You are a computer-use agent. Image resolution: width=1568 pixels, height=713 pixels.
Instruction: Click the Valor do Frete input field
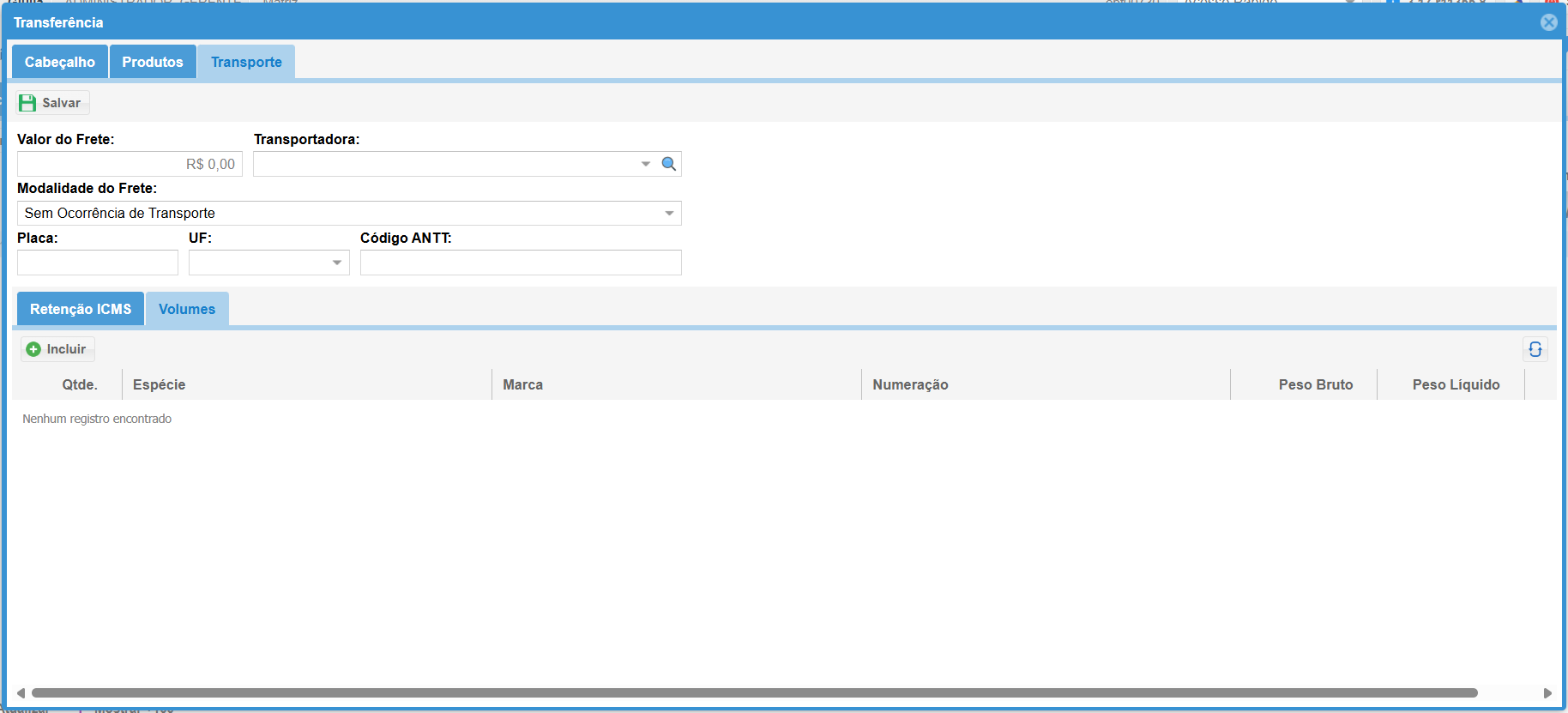[x=130, y=164]
